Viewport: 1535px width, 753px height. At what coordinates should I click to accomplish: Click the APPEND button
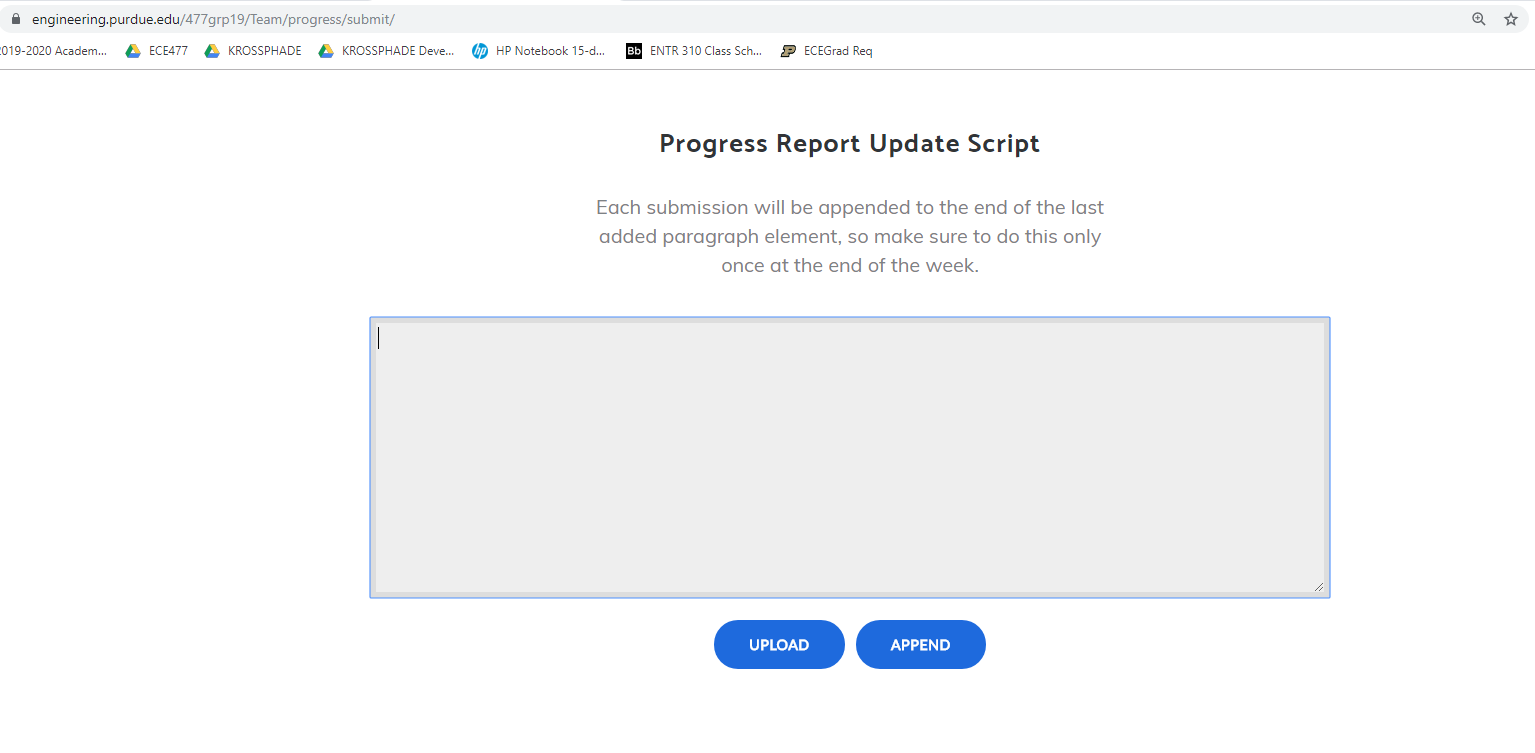(x=921, y=645)
